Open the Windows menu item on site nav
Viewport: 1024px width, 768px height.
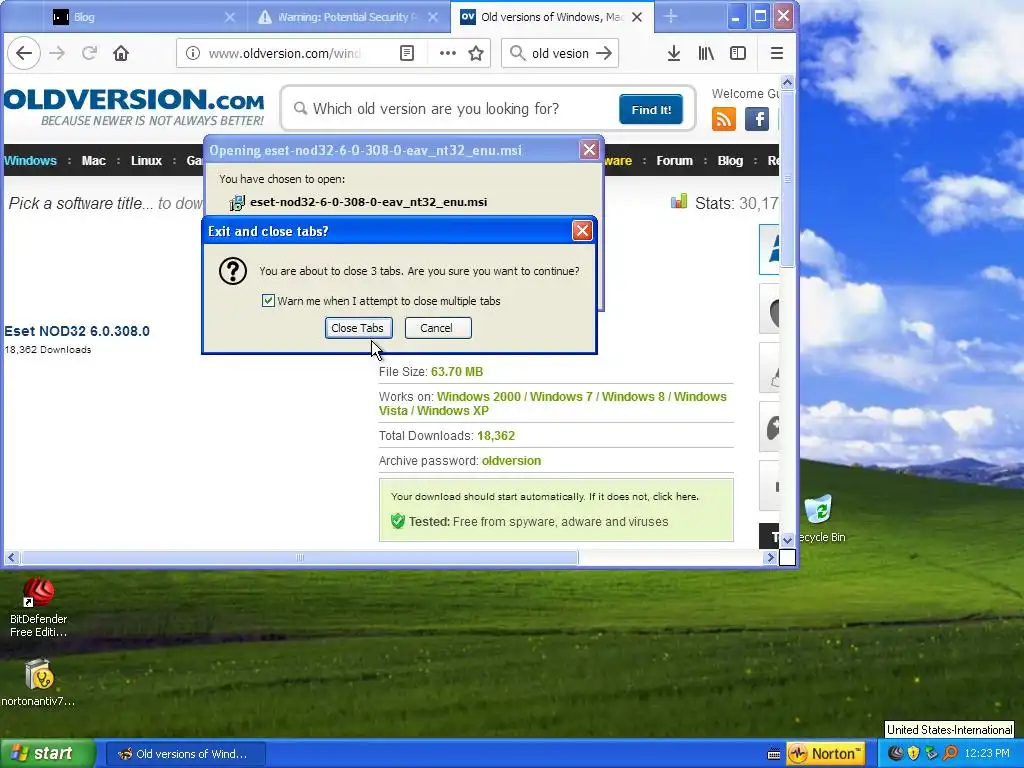point(30,161)
